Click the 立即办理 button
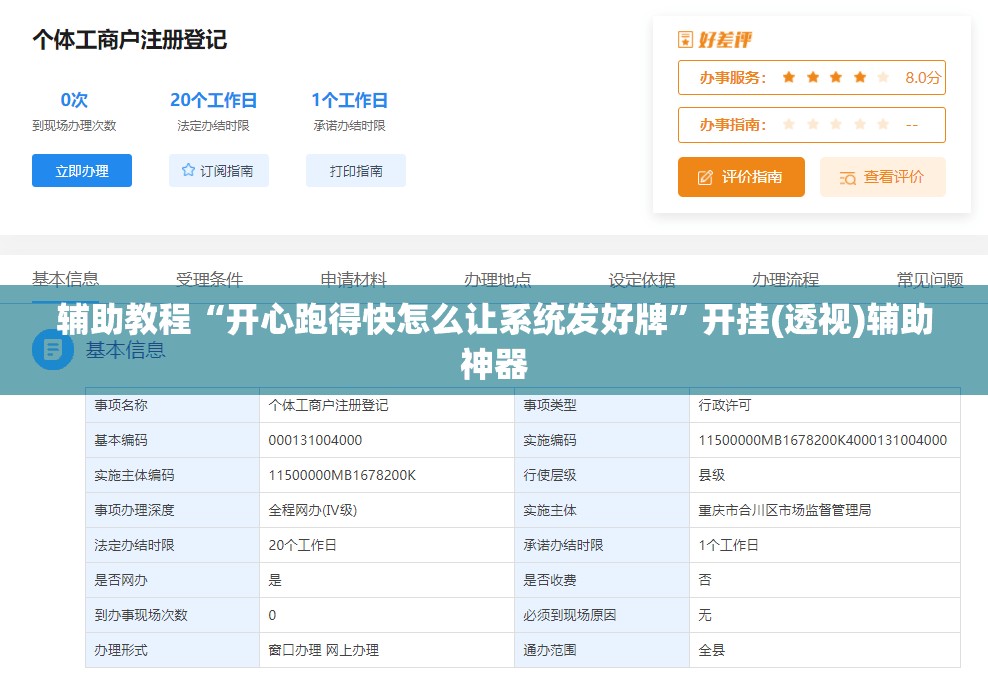 (x=82, y=171)
